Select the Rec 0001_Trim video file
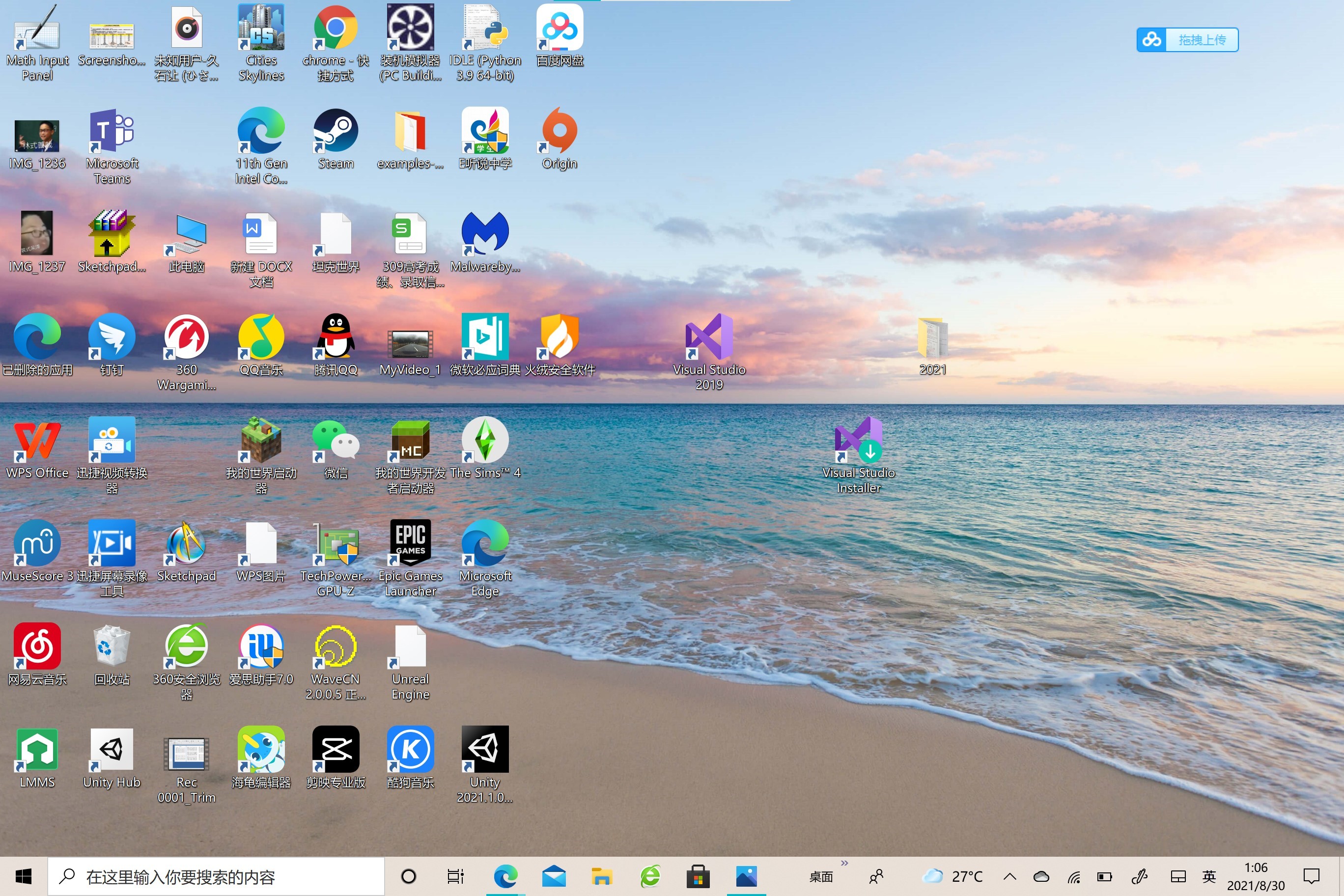The width and height of the screenshot is (1344, 896). 186,755
